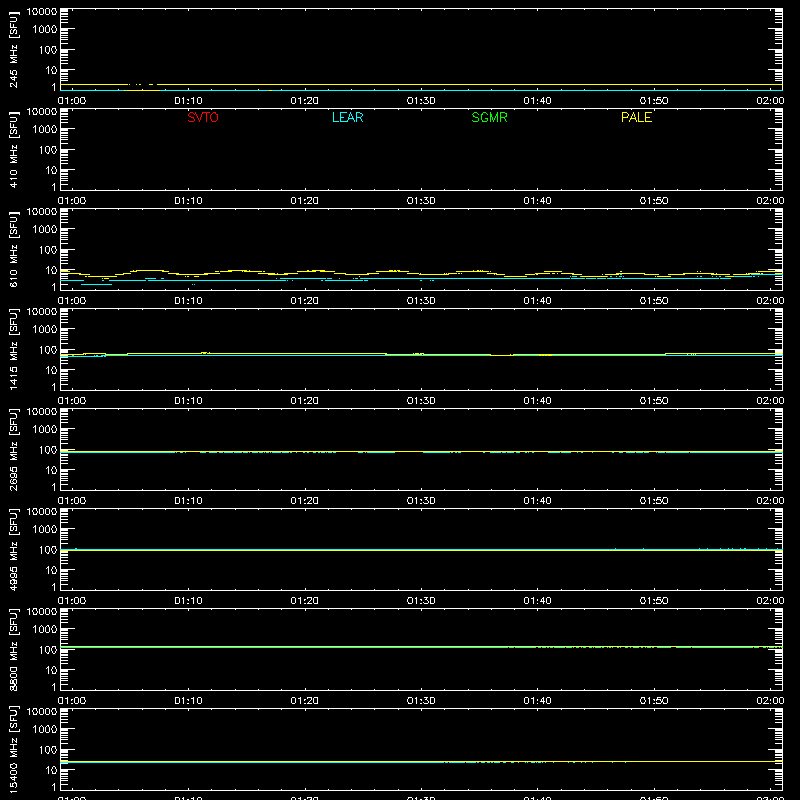Click 02:00 time label under 610 MHz panel
The height and width of the screenshot is (800, 800).
tap(770, 301)
